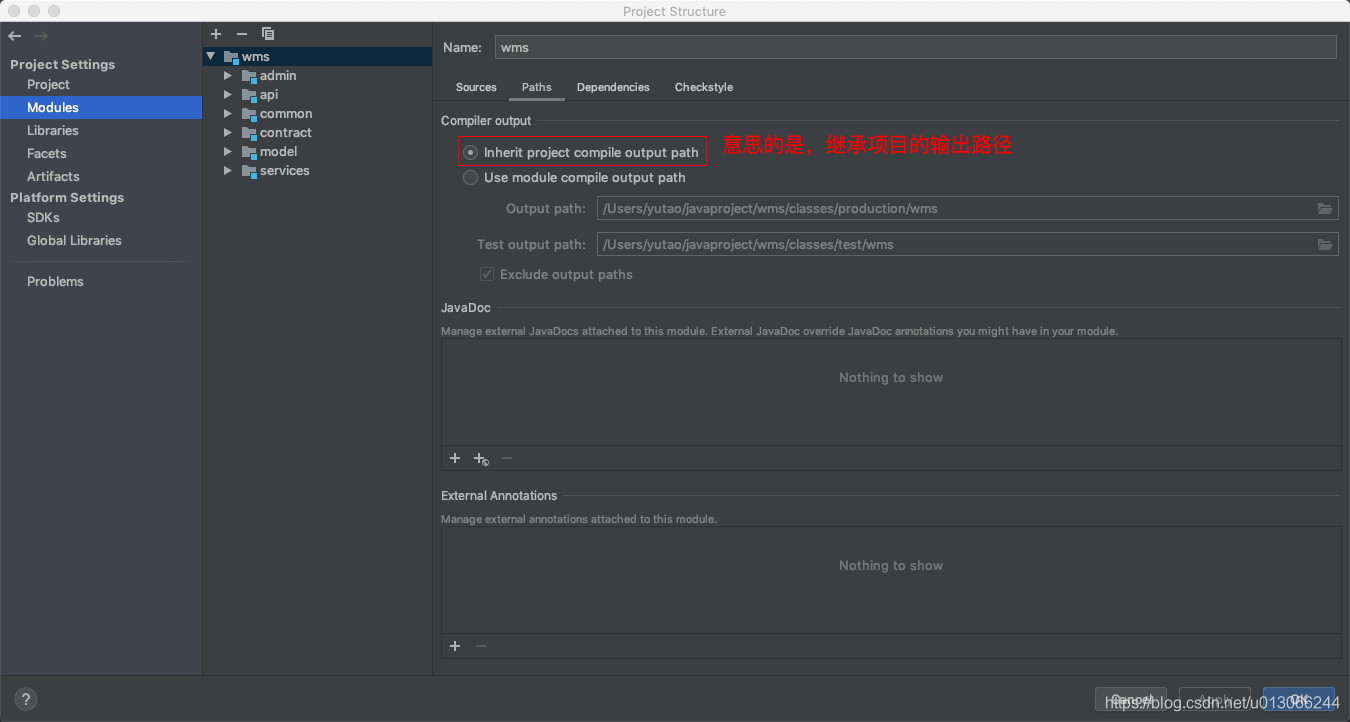The image size is (1350, 722).
Task: Browse for Test output path folder
Action: click(x=1325, y=244)
